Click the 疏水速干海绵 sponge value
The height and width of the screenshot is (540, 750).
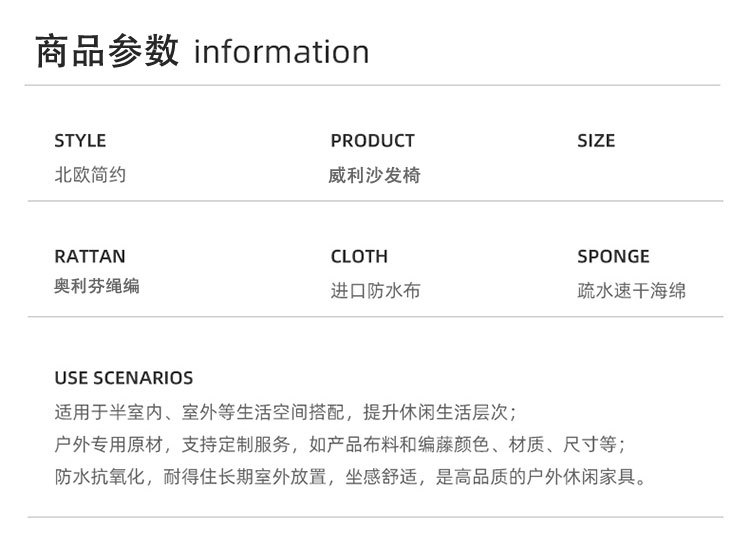pyautogui.click(x=632, y=292)
